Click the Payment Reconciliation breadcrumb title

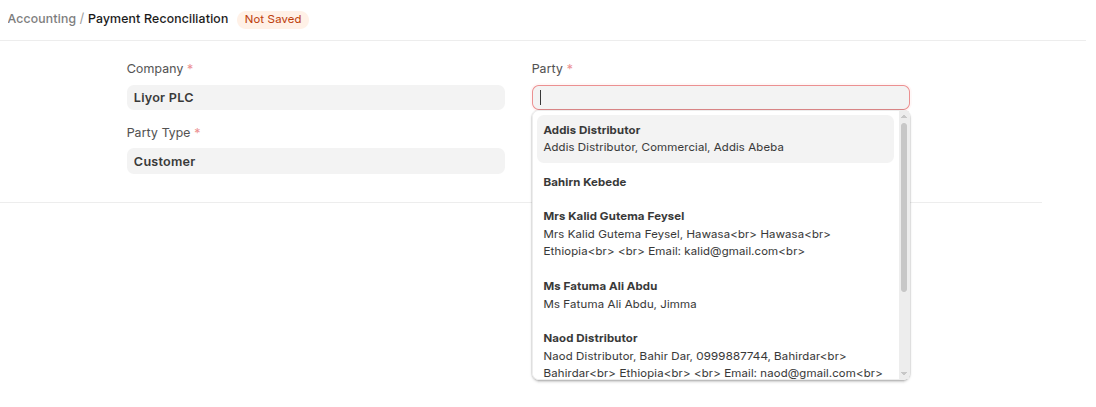coord(158,19)
